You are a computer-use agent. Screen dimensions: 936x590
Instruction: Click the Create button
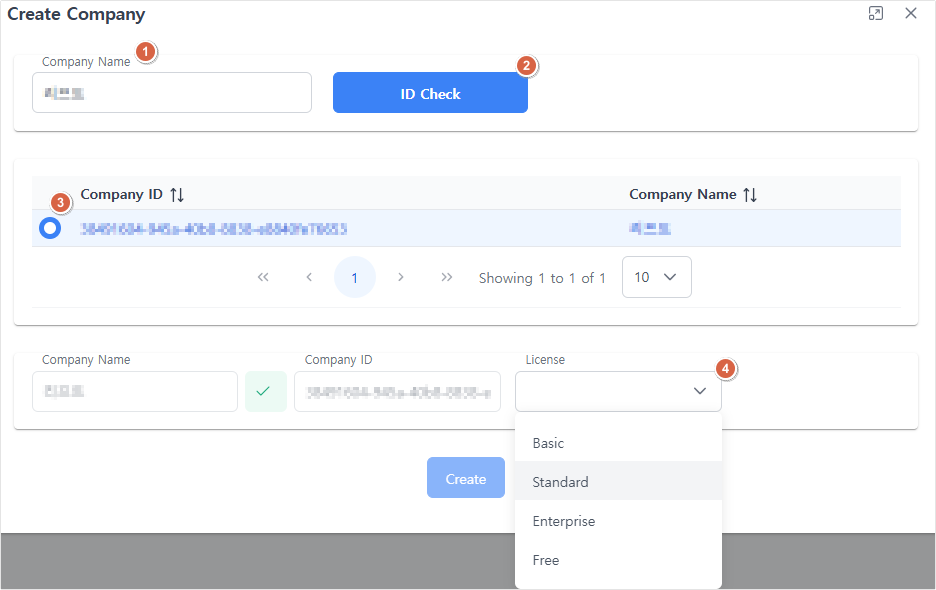click(466, 478)
